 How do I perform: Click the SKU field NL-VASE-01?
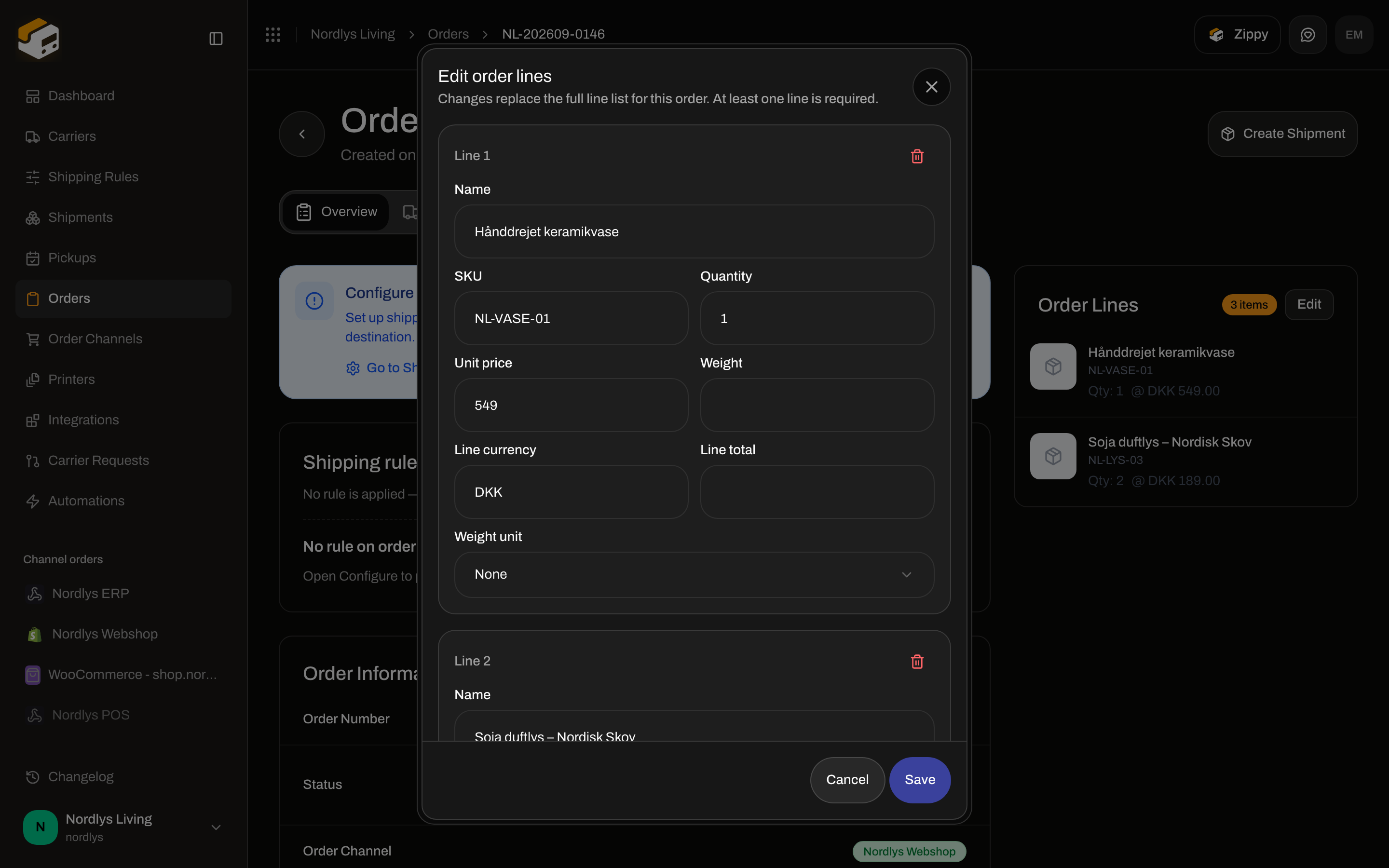571,319
